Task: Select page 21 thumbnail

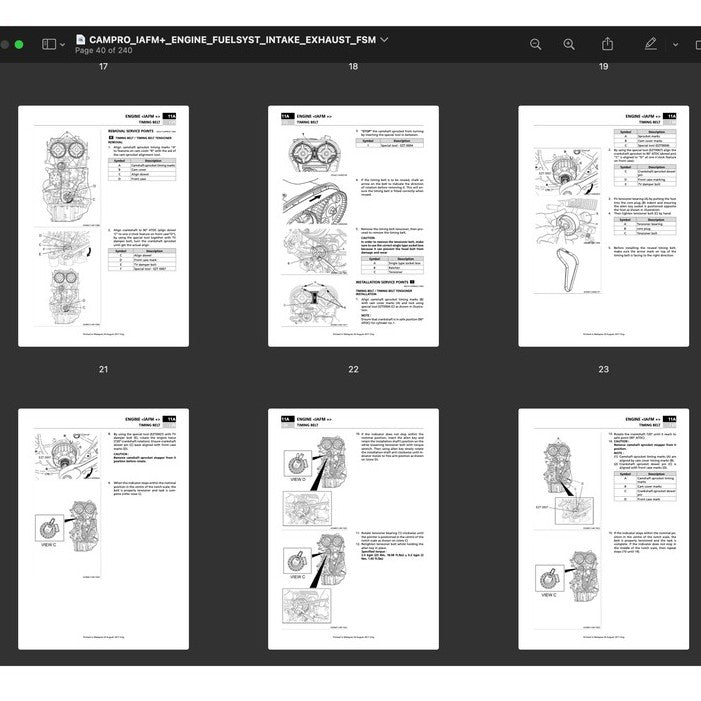Action: [x=103, y=528]
